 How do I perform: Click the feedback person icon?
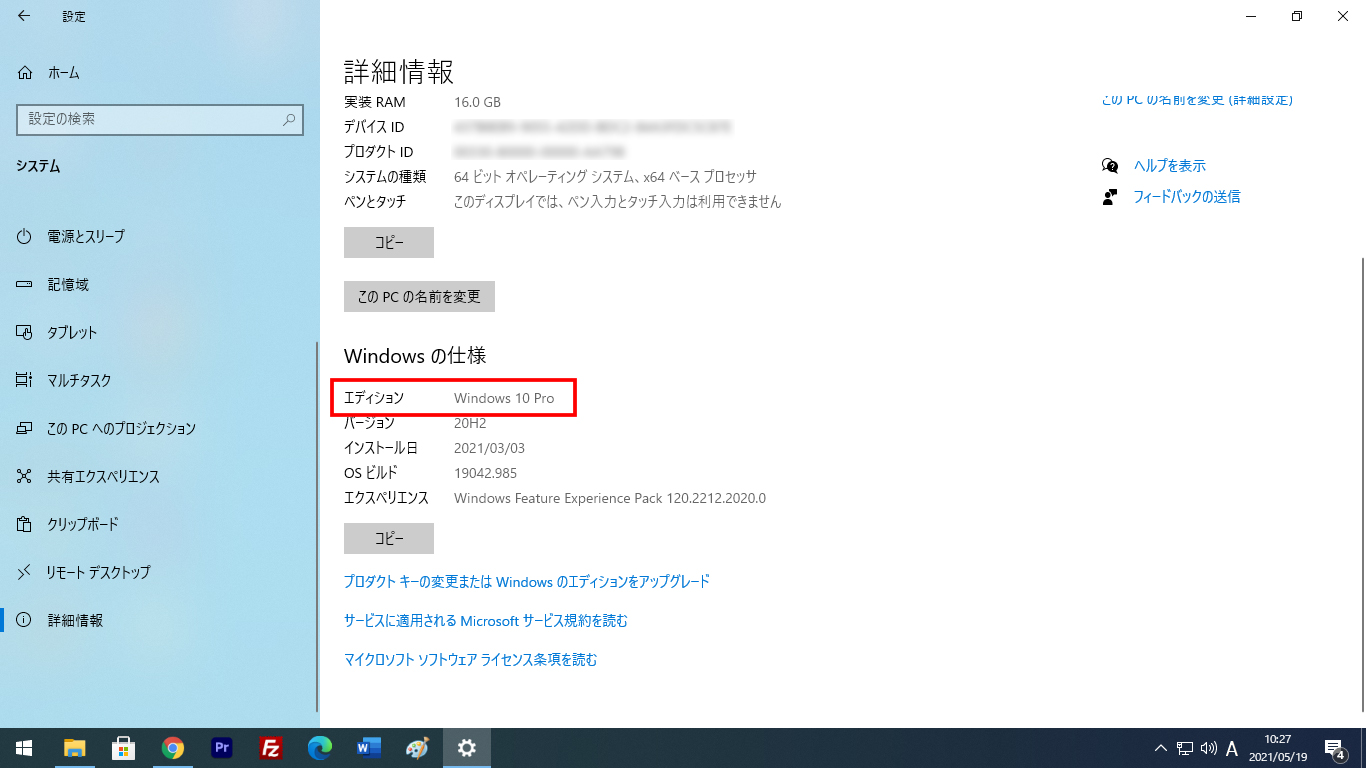(1109, 197)
